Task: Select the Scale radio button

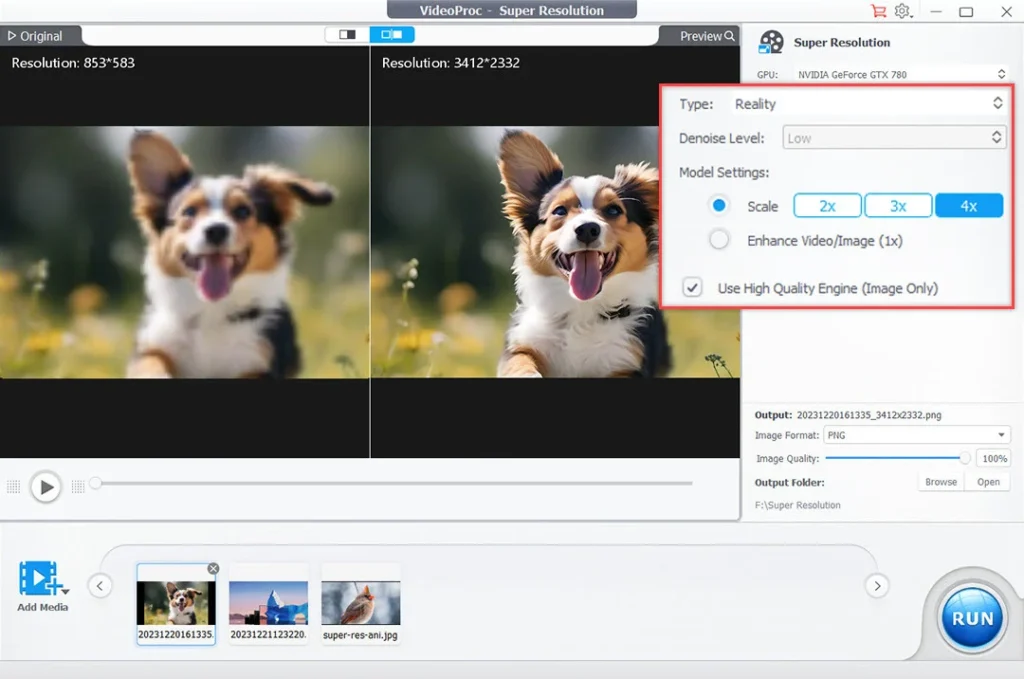Action: [x=717, y=206]
